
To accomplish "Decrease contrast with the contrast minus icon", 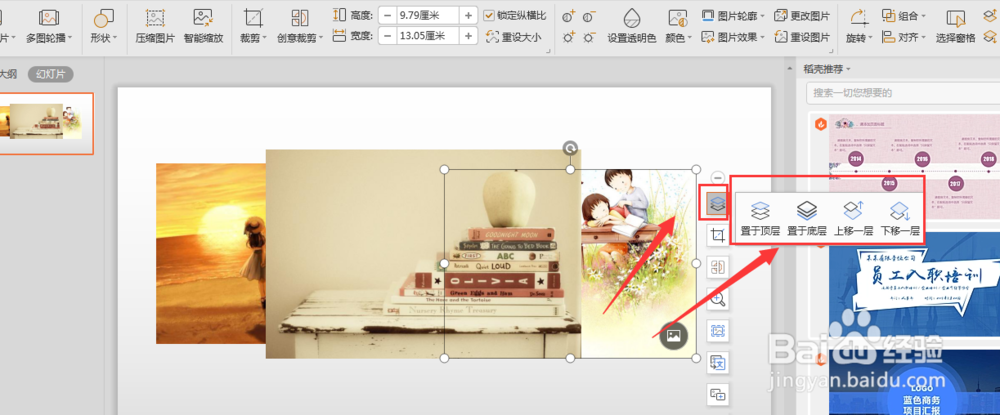I will coord(589,17).
